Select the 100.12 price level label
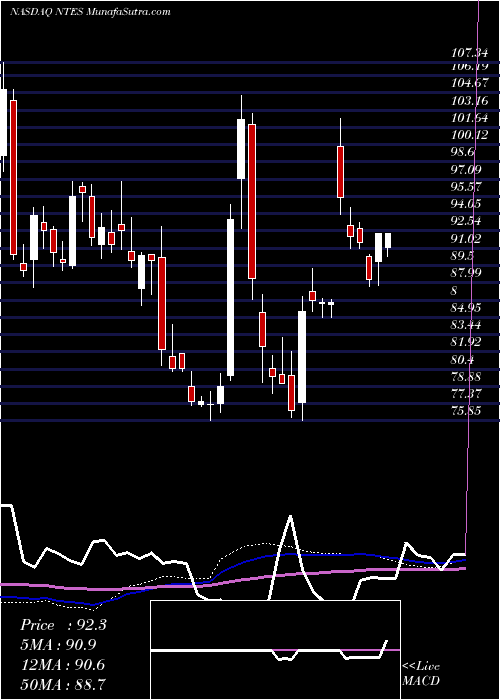500x700 pixels. [469, 135]
